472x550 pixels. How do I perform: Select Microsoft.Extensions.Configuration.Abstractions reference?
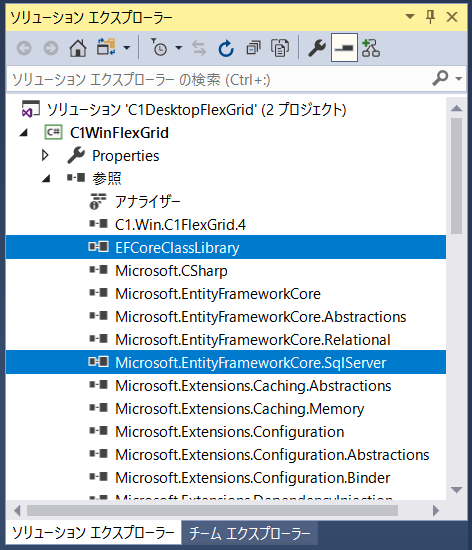tap(272, 455)
